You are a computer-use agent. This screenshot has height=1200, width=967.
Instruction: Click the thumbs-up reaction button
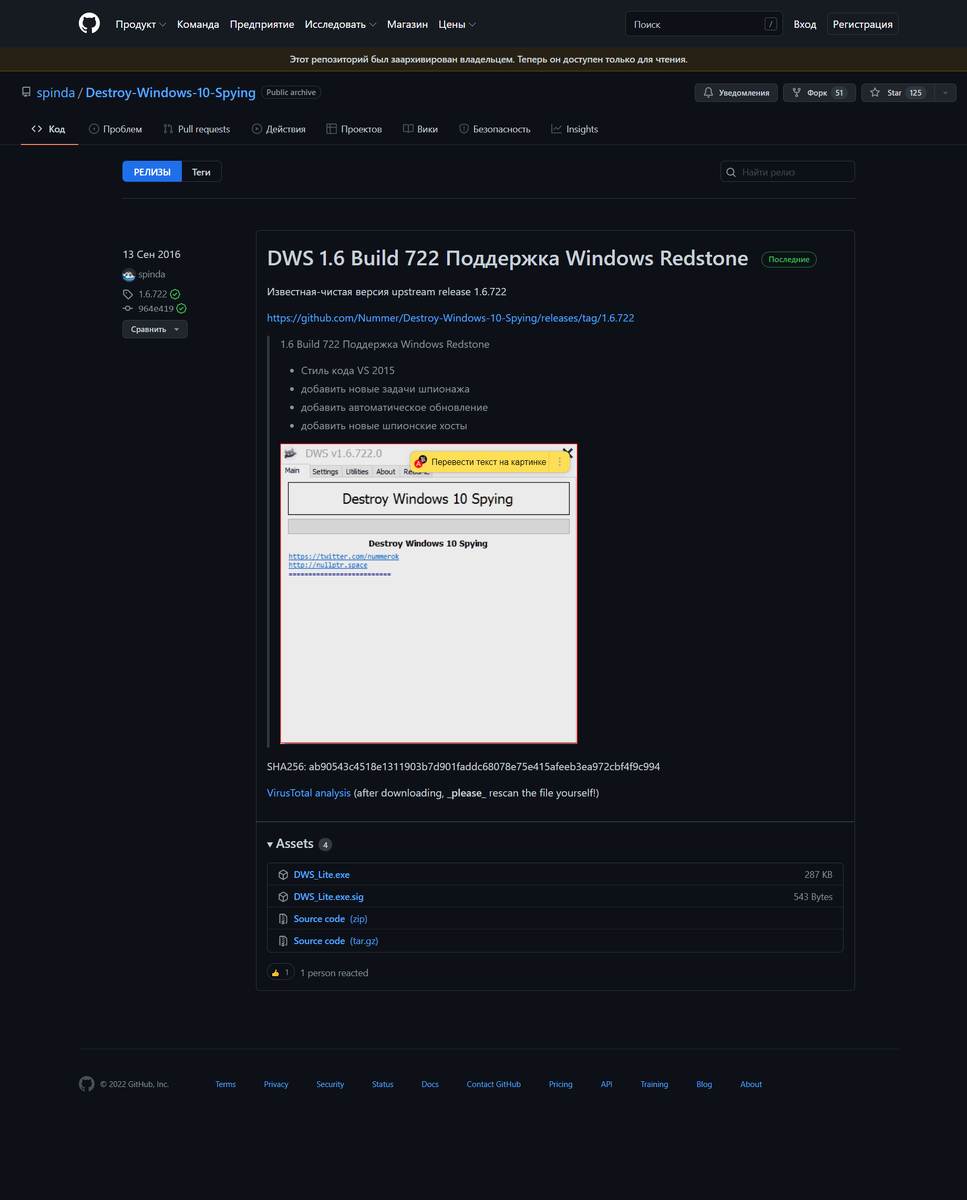[x=281, y=973]
